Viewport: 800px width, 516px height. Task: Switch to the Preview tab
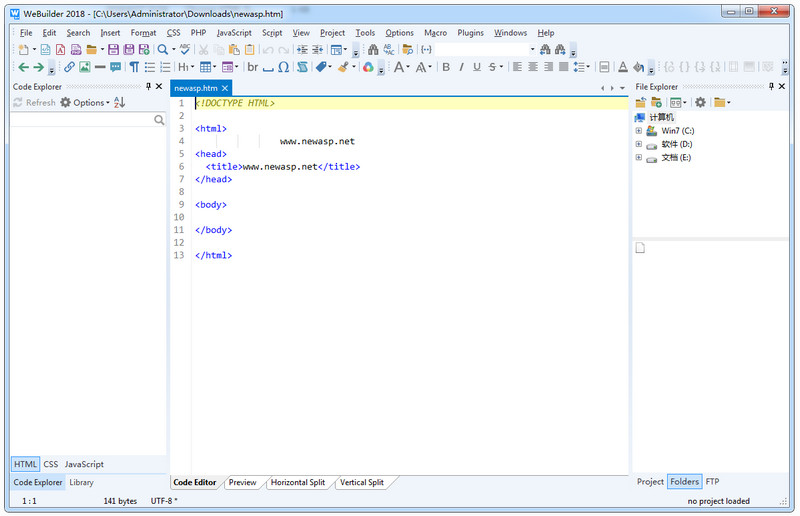[x=242, y=482]
